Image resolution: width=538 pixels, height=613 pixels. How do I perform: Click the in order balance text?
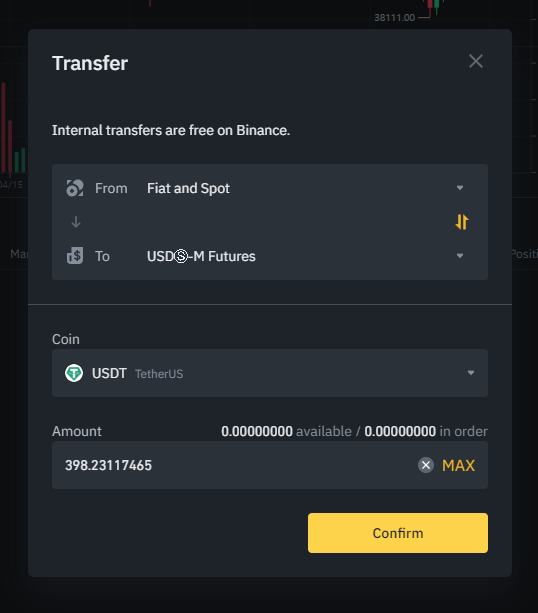point(426,431)
